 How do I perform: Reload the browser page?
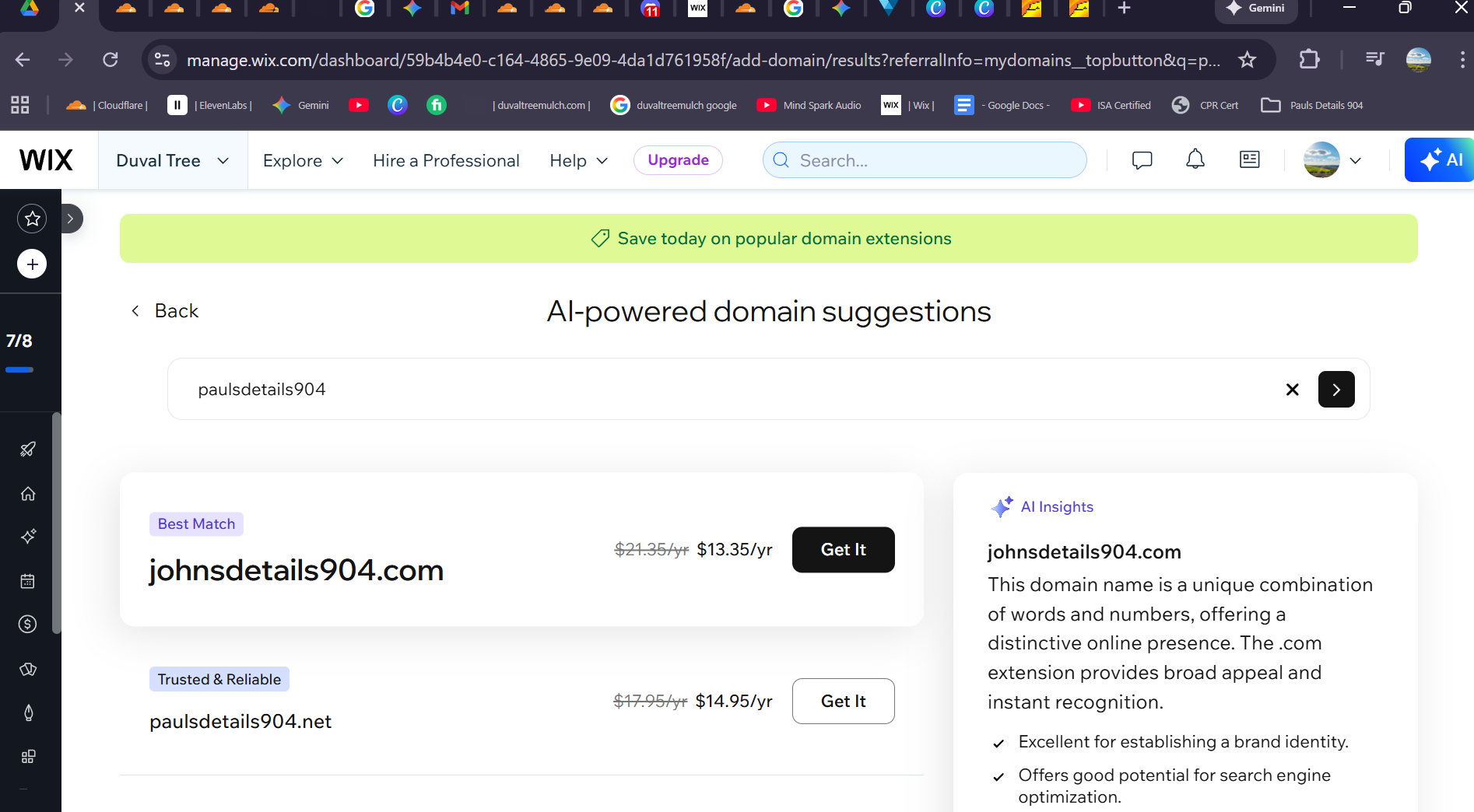click(111, 60)
